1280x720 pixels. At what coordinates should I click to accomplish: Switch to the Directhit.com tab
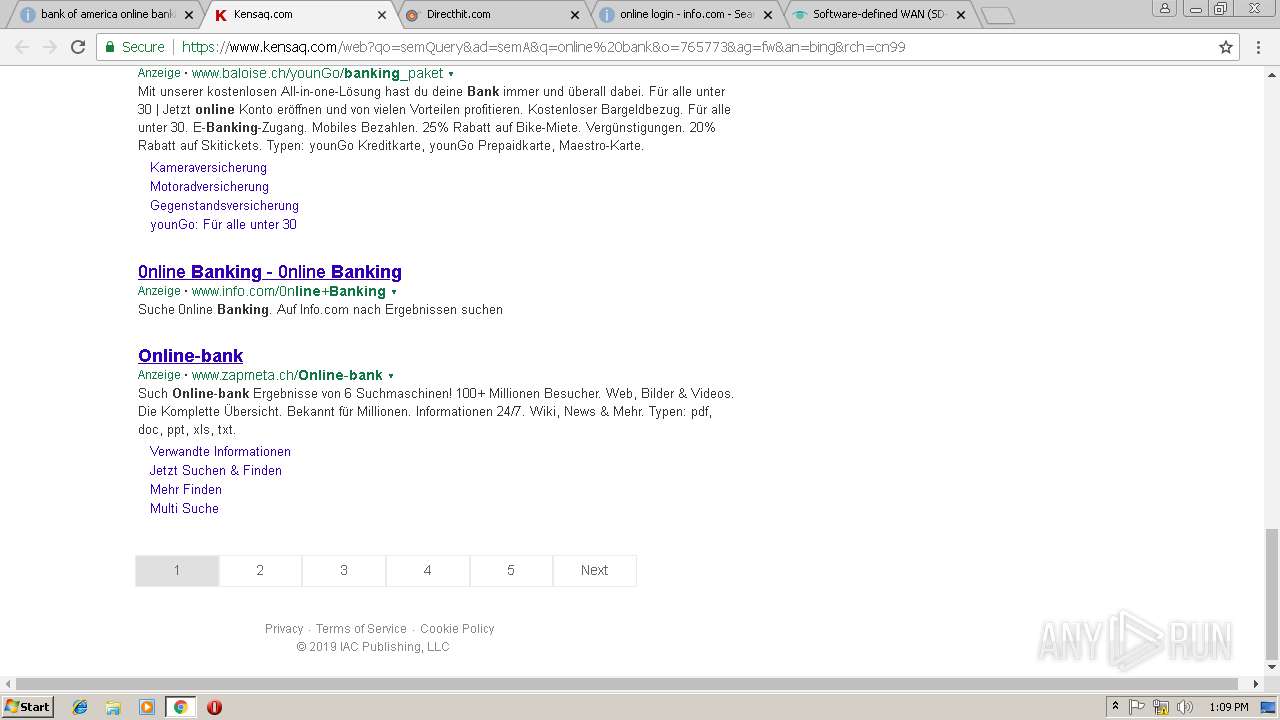(x=490, y=15)
